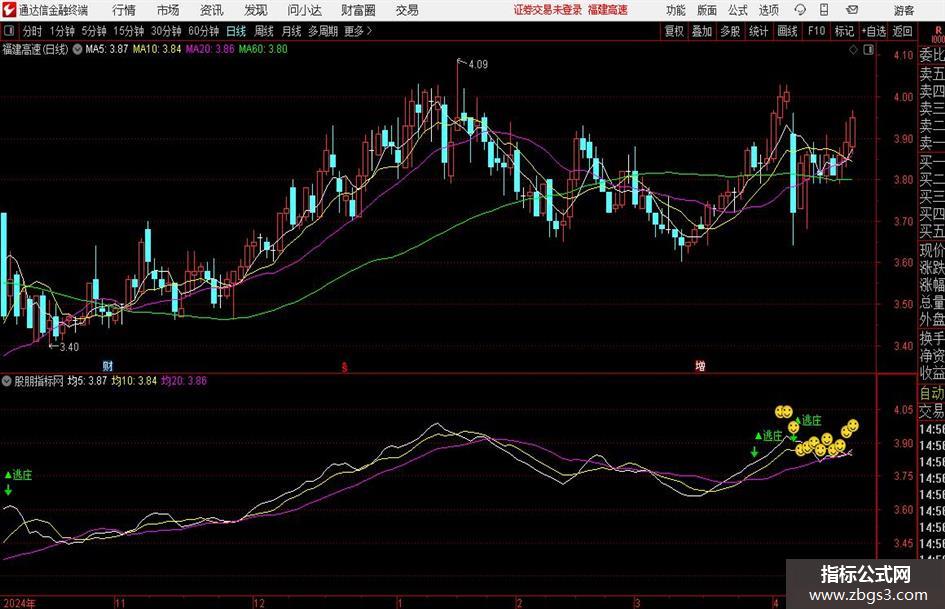Click the 返回 back button

tap(902, 31)
